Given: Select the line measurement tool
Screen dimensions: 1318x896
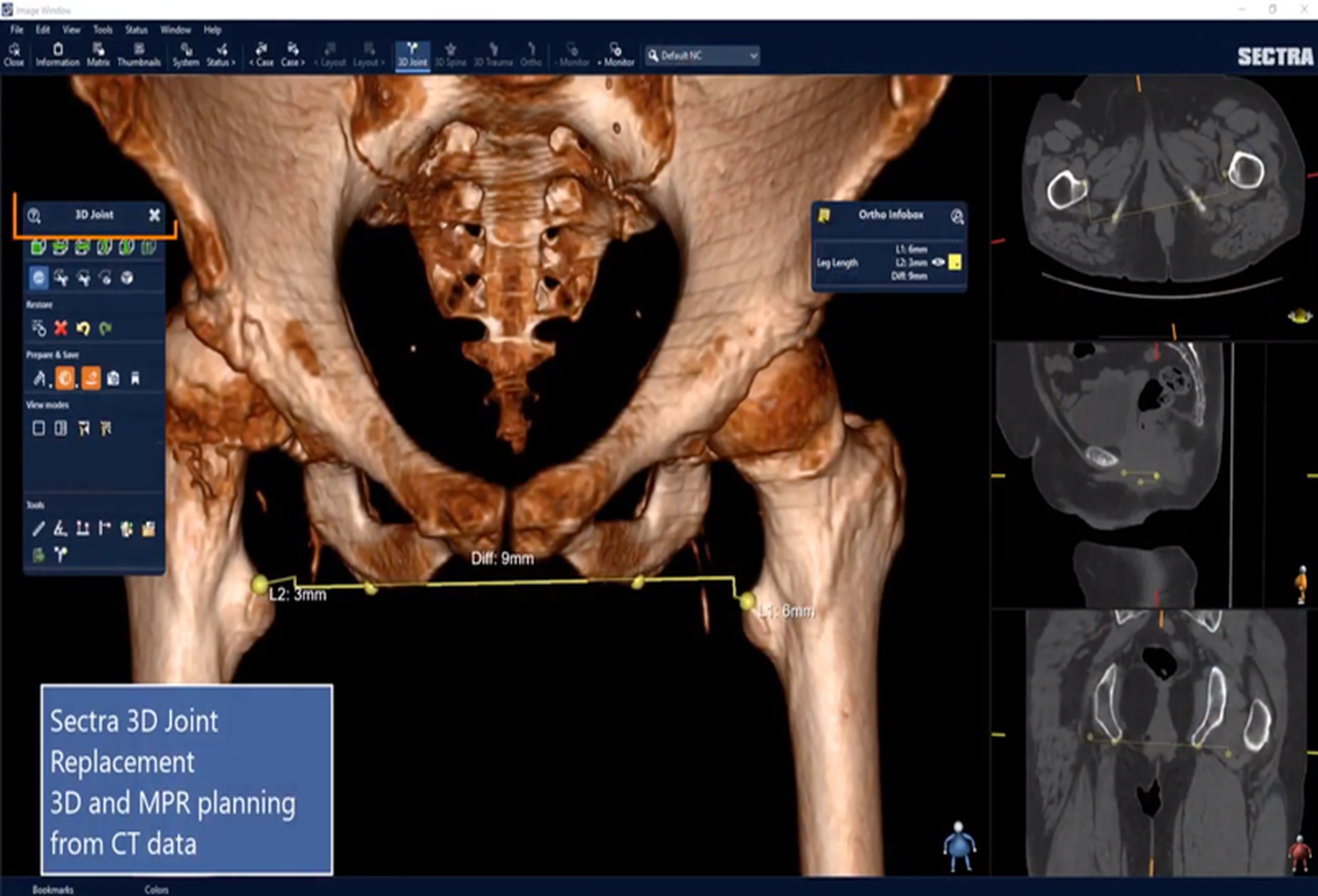Looking at the screenshot, I should pyautogui.click(x=38, y=529).
